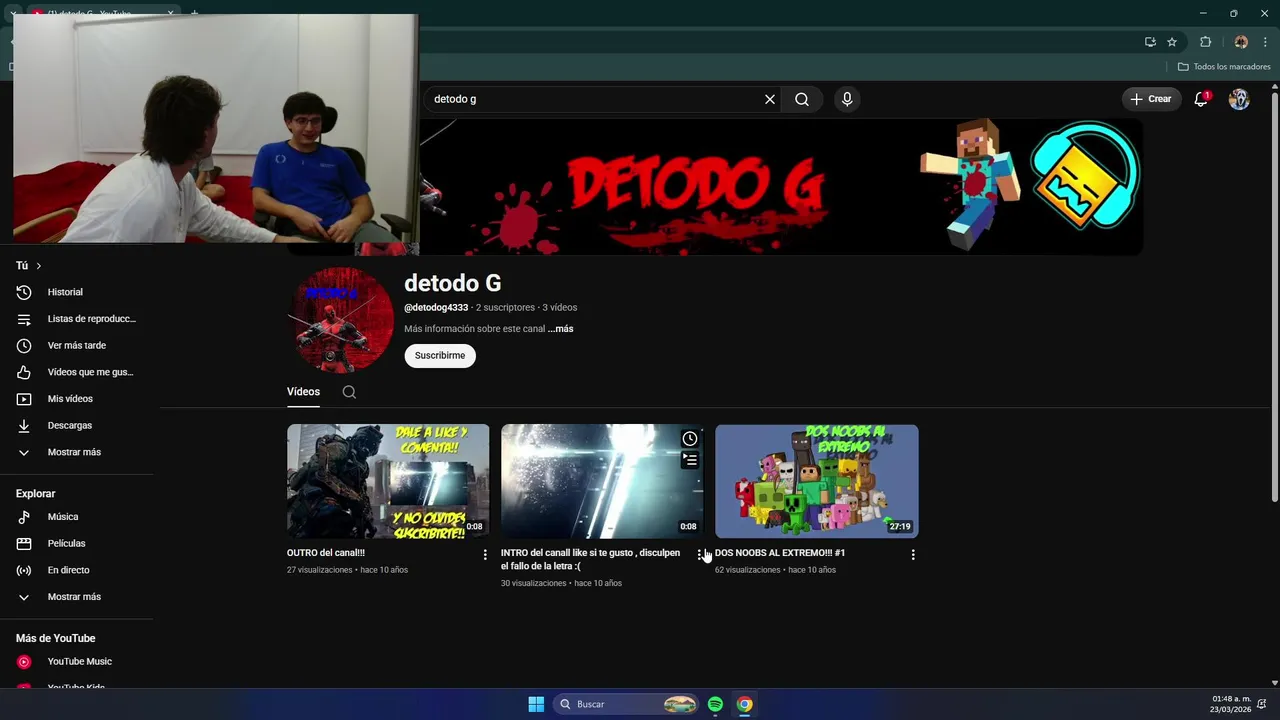Open the notifications bell

pos(1202,99)
